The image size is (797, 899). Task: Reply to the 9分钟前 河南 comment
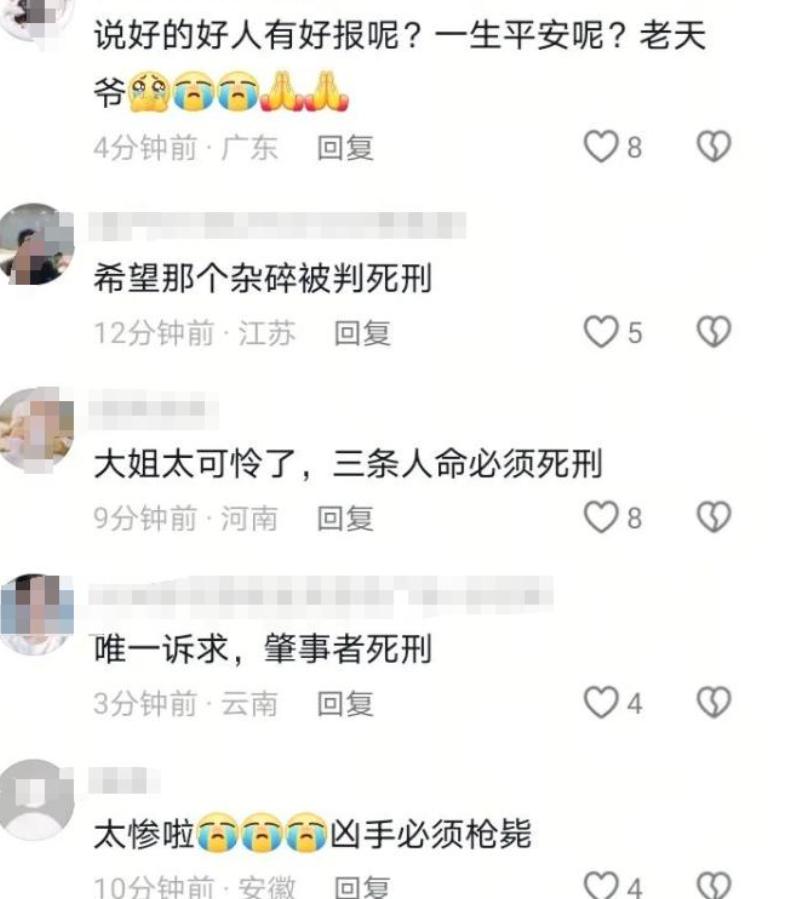346,518
